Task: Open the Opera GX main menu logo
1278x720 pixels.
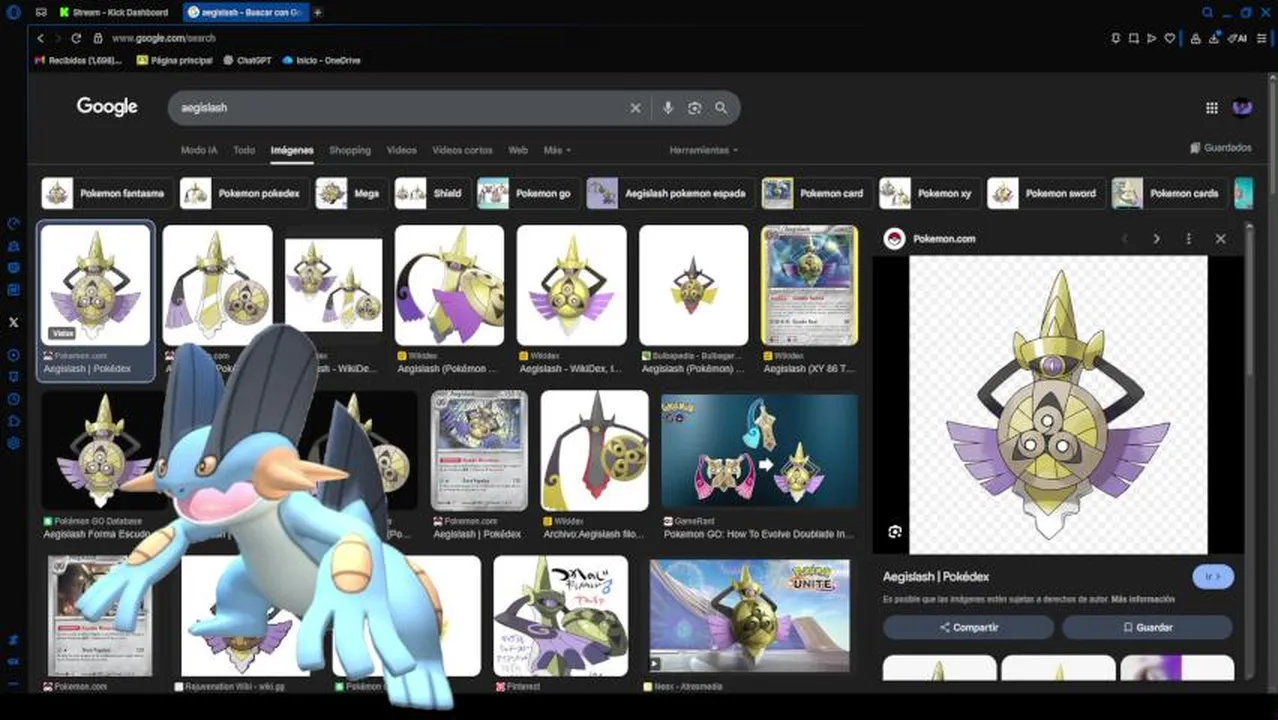Action: pyautogui.click(x=13, y=12)
